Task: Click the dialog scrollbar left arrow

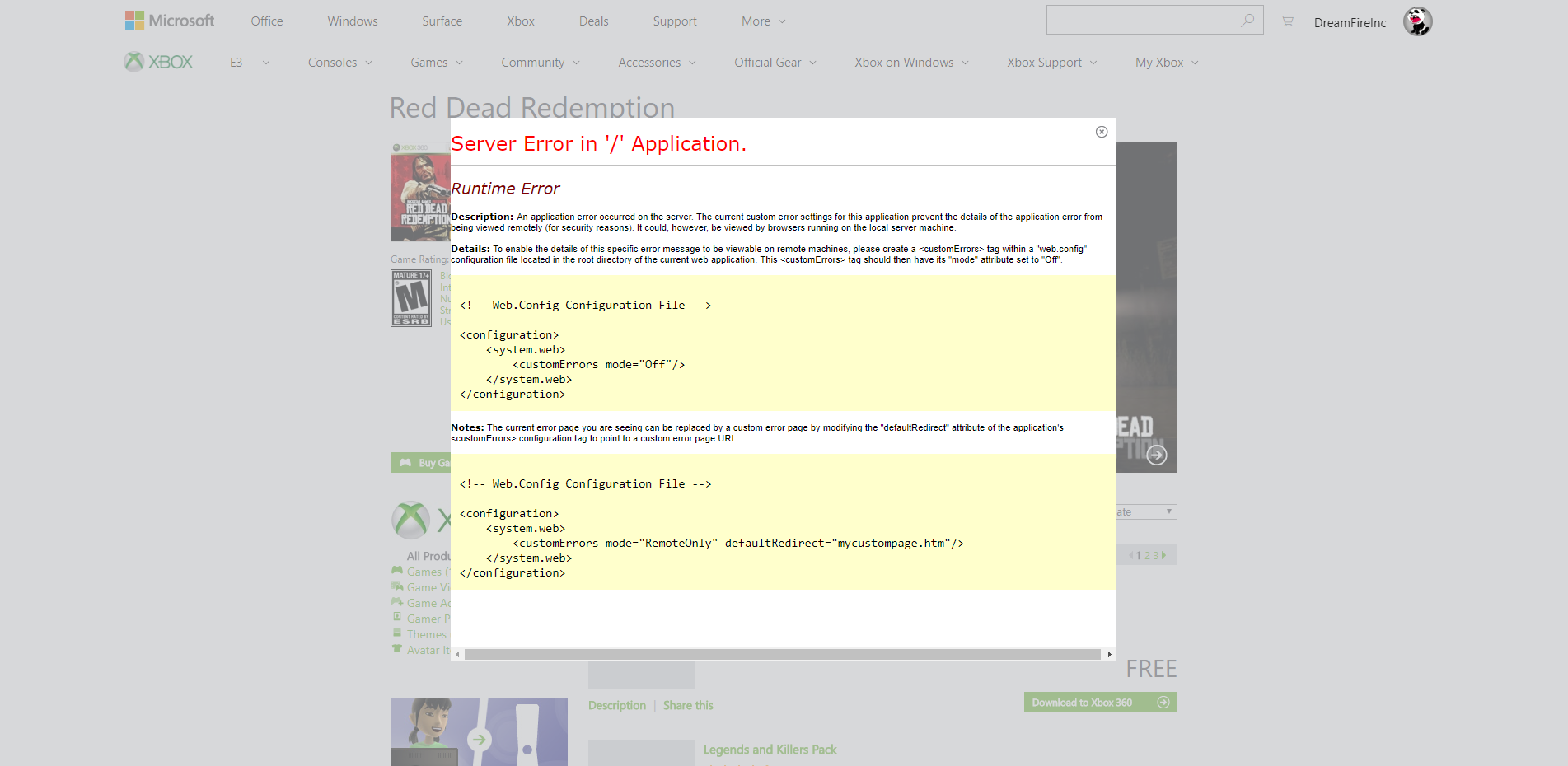Action: [457, 655]
